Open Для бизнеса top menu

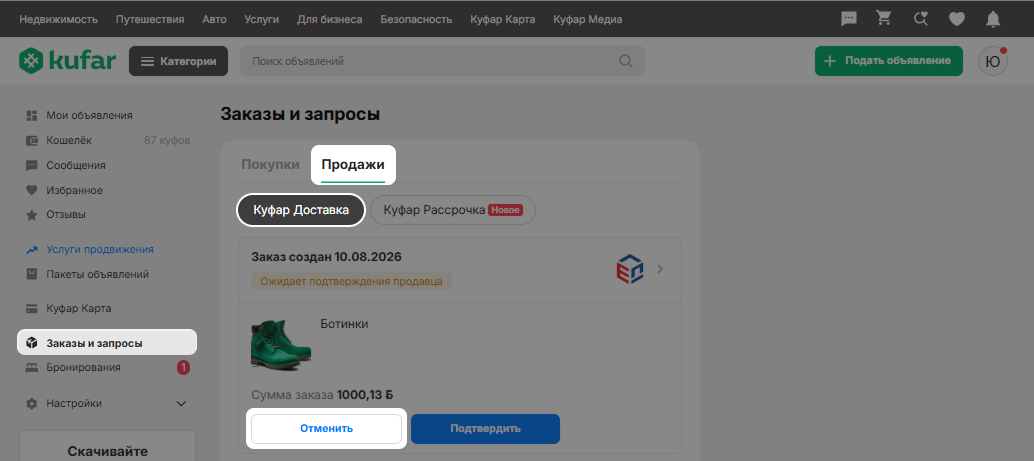point(330,19)
